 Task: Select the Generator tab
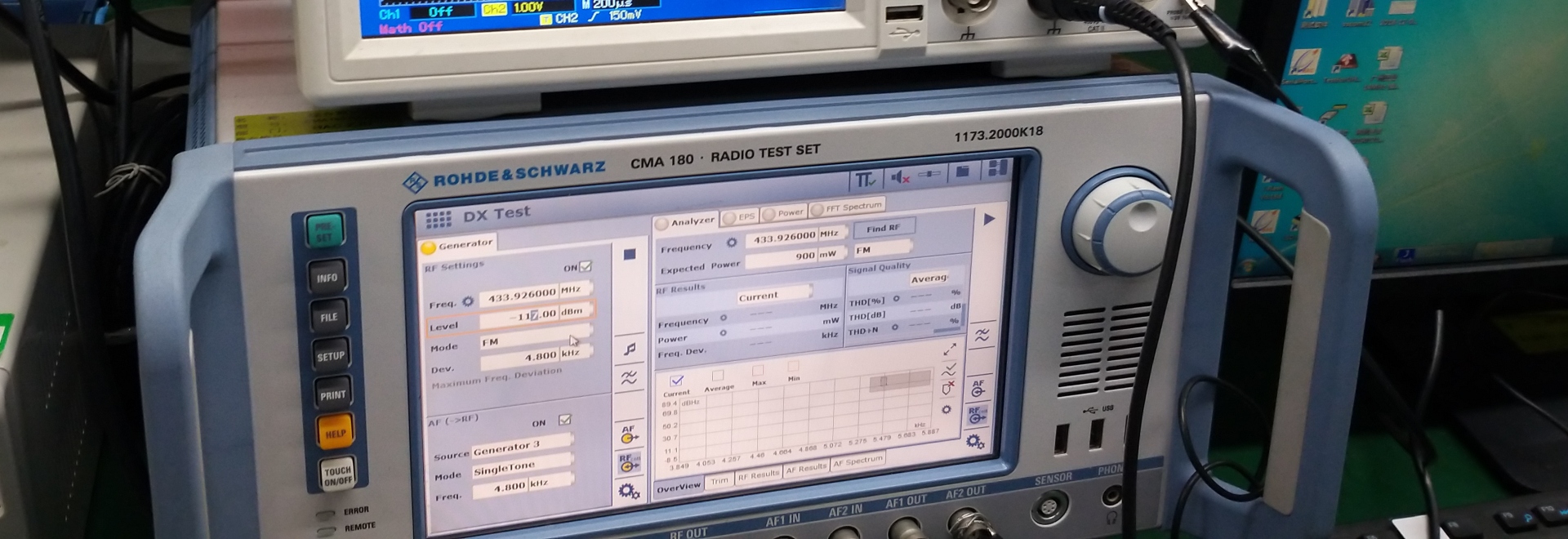pos(457,244)
